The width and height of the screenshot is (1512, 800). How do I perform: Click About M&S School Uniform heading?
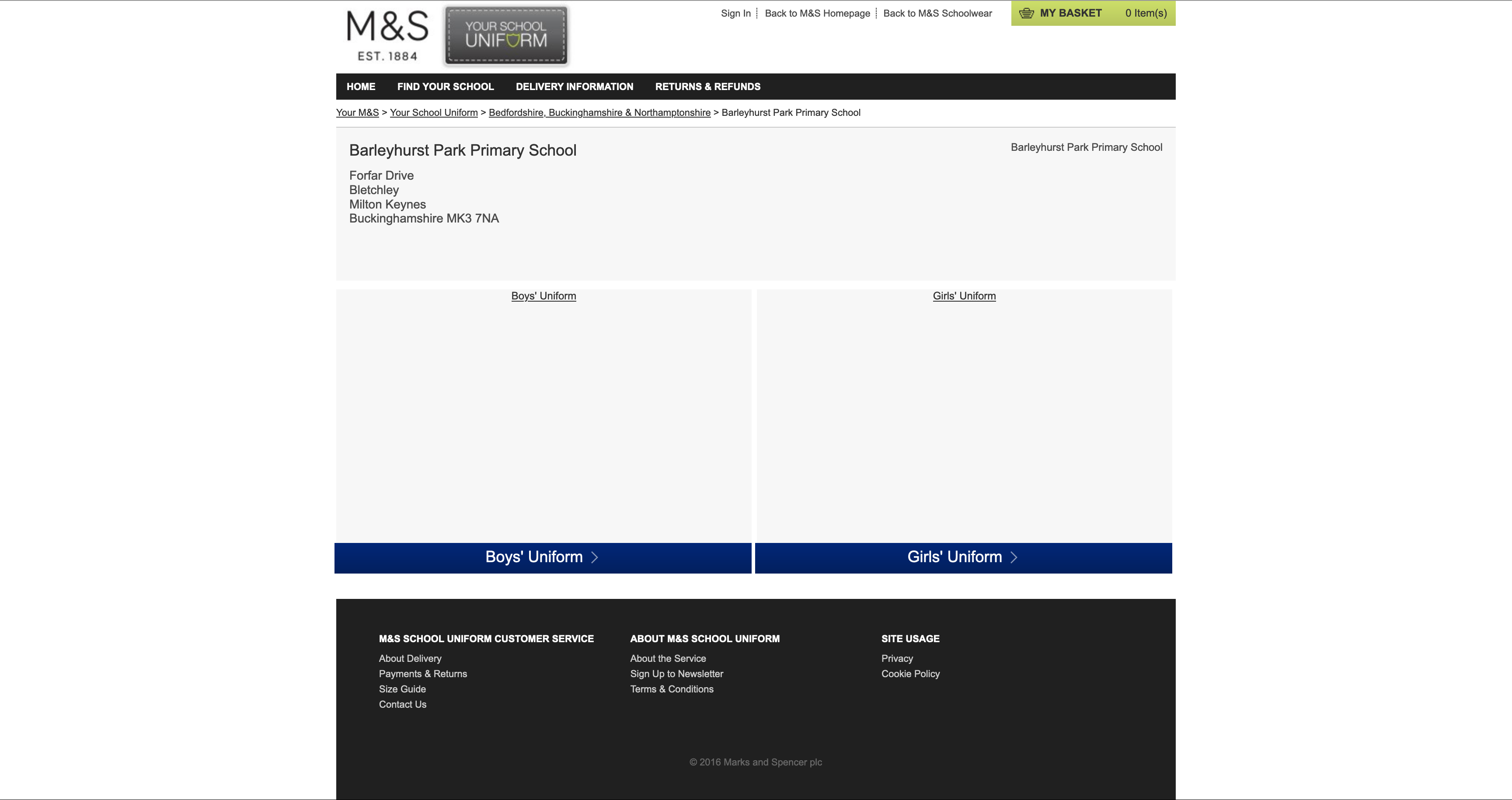(x=705, y=639)
